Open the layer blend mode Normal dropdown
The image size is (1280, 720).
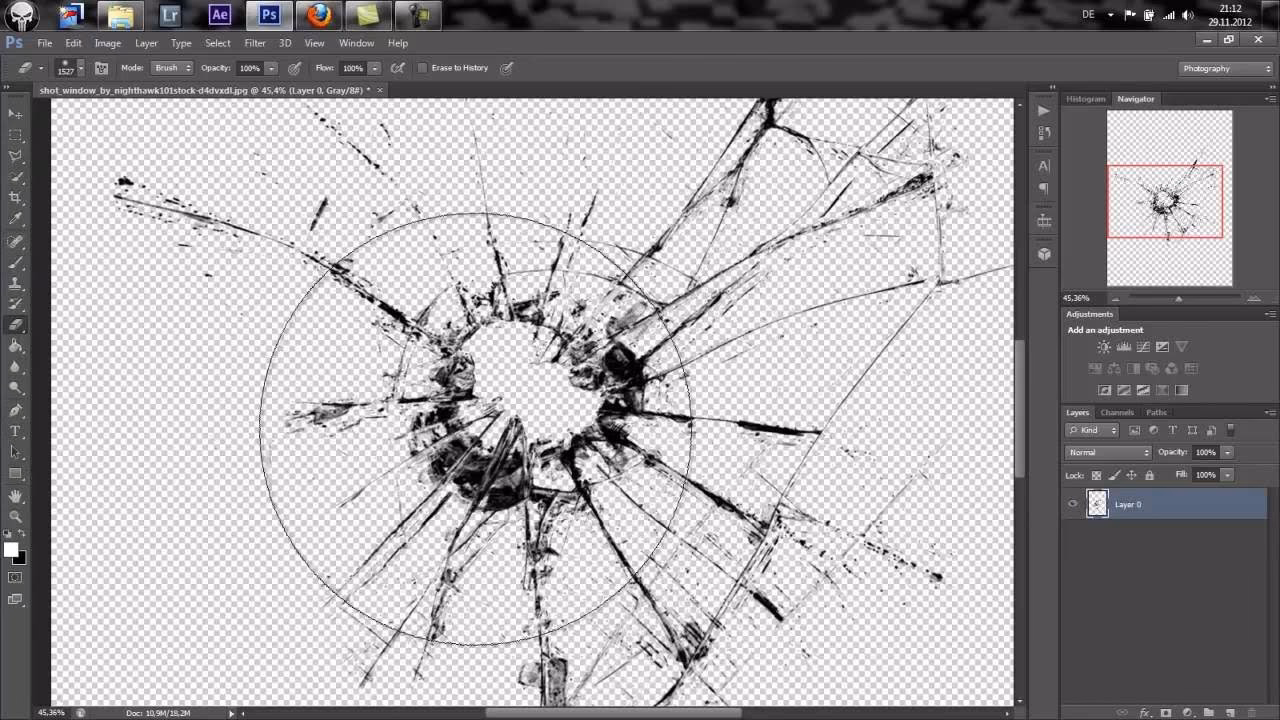pyautogui.click(x=1109, y=453)
